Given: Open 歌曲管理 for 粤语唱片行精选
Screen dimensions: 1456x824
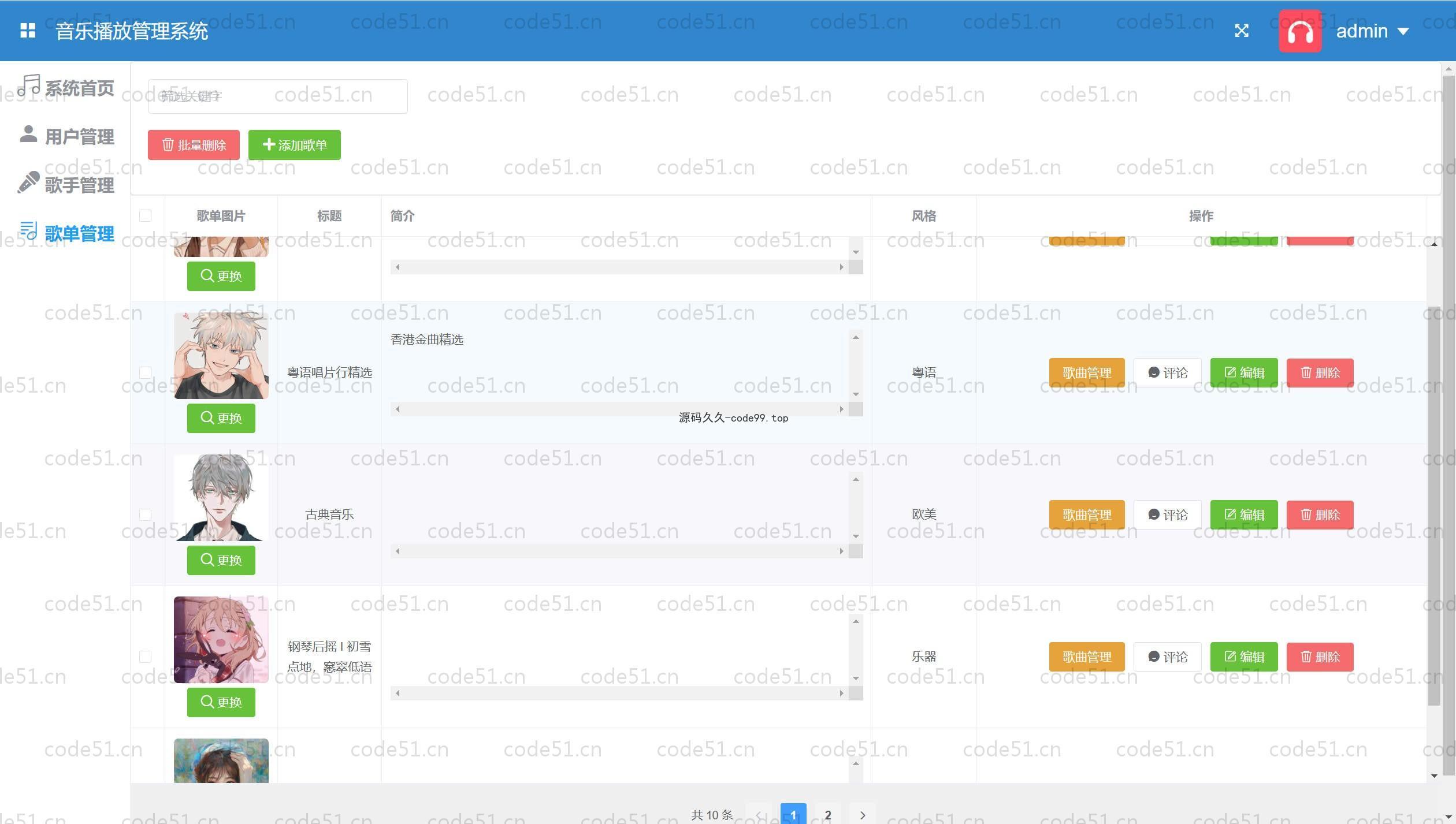Looking at the screenshot, I should click(1087, 372).
